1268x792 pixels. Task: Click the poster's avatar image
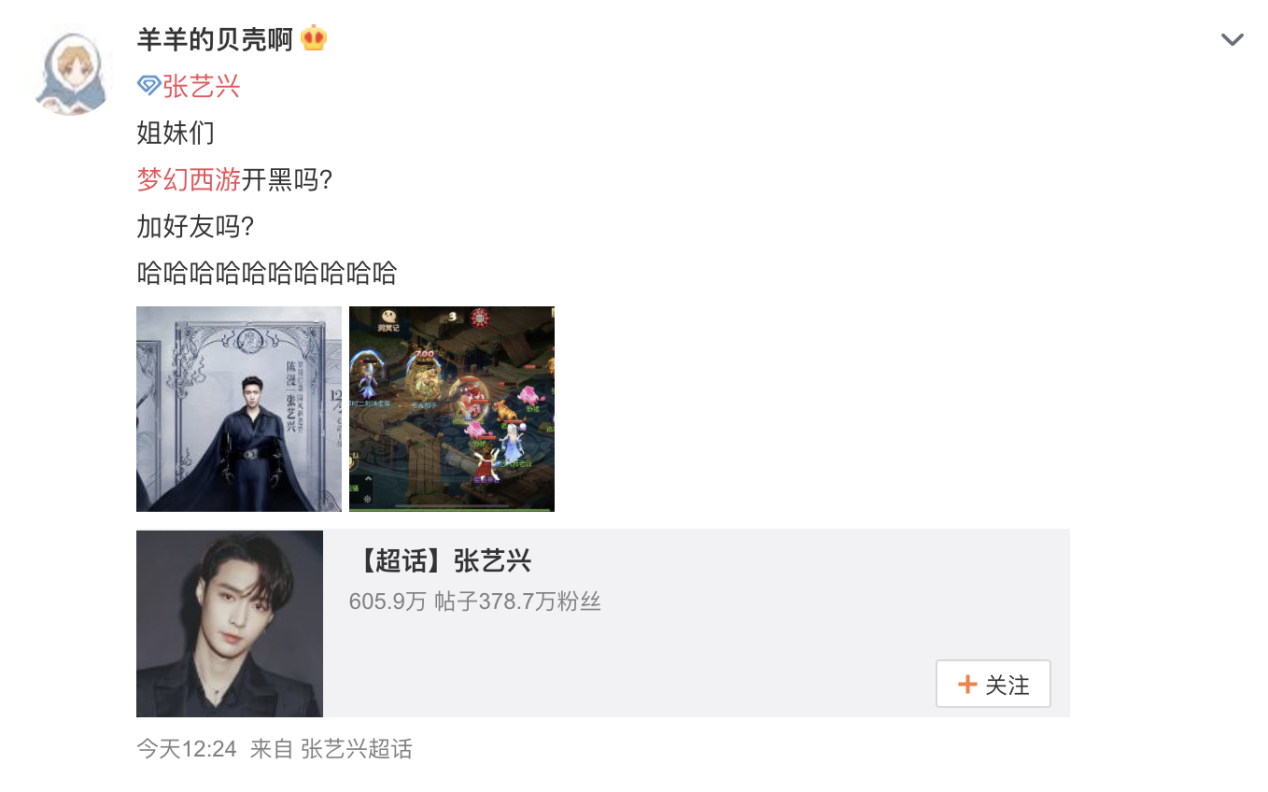coord(73,73)
